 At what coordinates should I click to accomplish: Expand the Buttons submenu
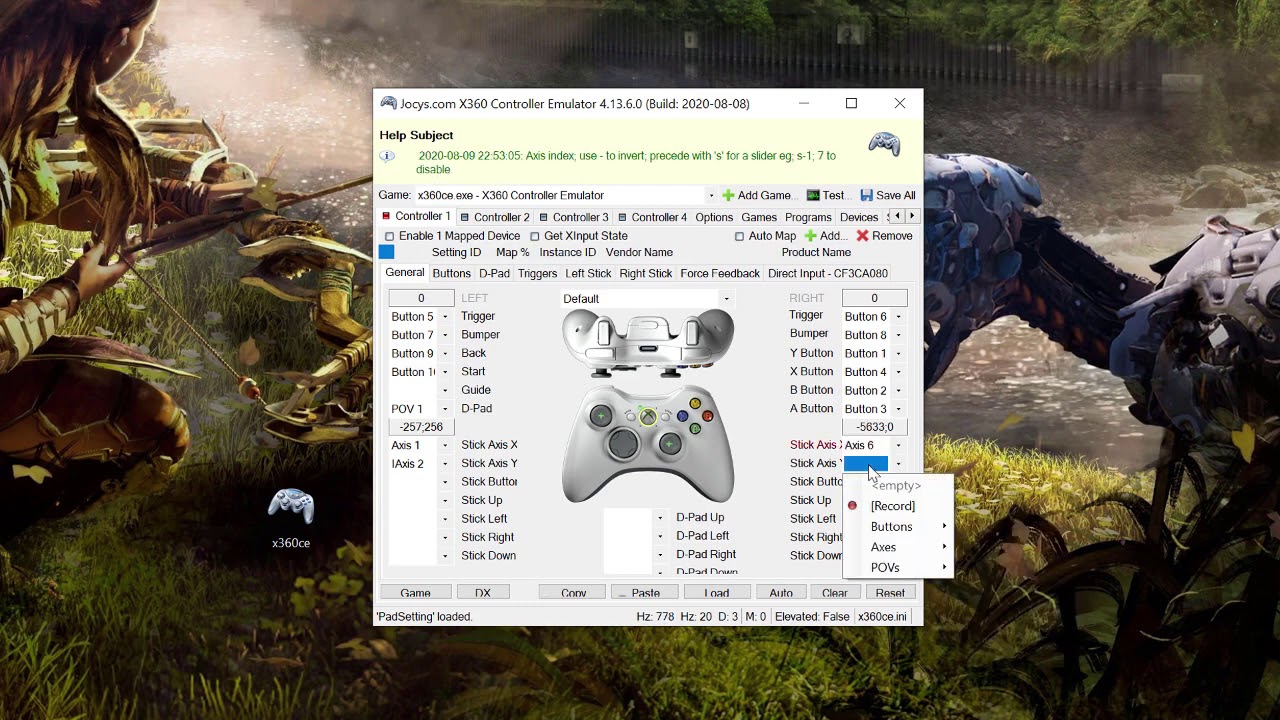point(899,527)
